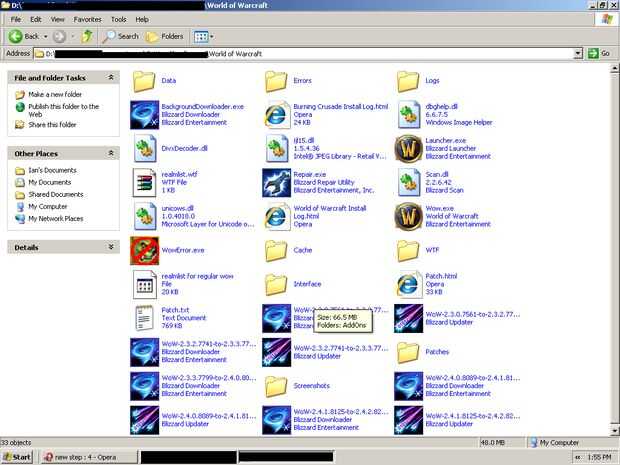This screenshot has height=465, width=620.
Task: Open the Tools menu
Action: click(118, 19)
